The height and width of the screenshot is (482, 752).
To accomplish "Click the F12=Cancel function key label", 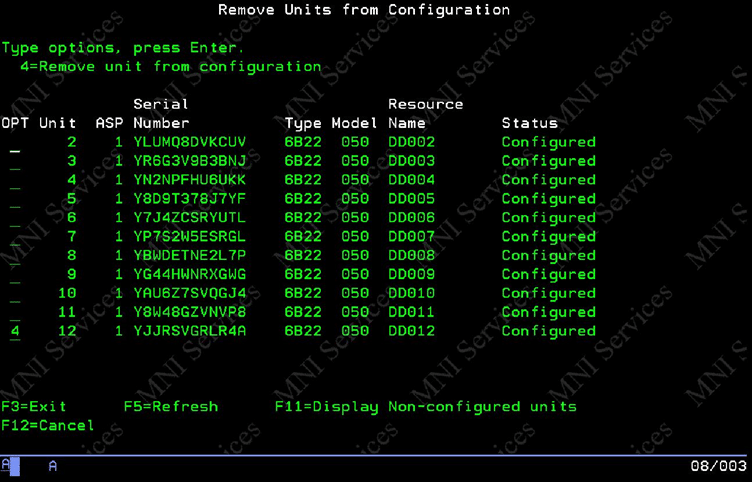I will coord(48,426).
